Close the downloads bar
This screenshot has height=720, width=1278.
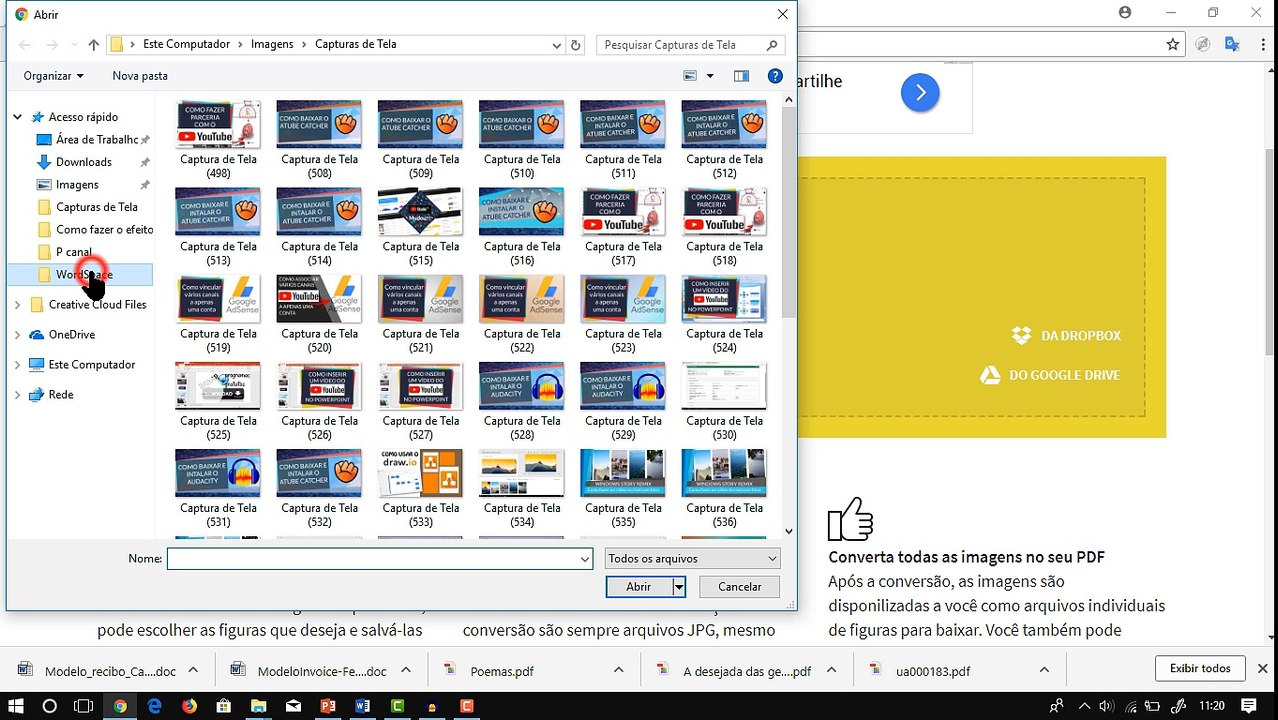(1262, 669)
